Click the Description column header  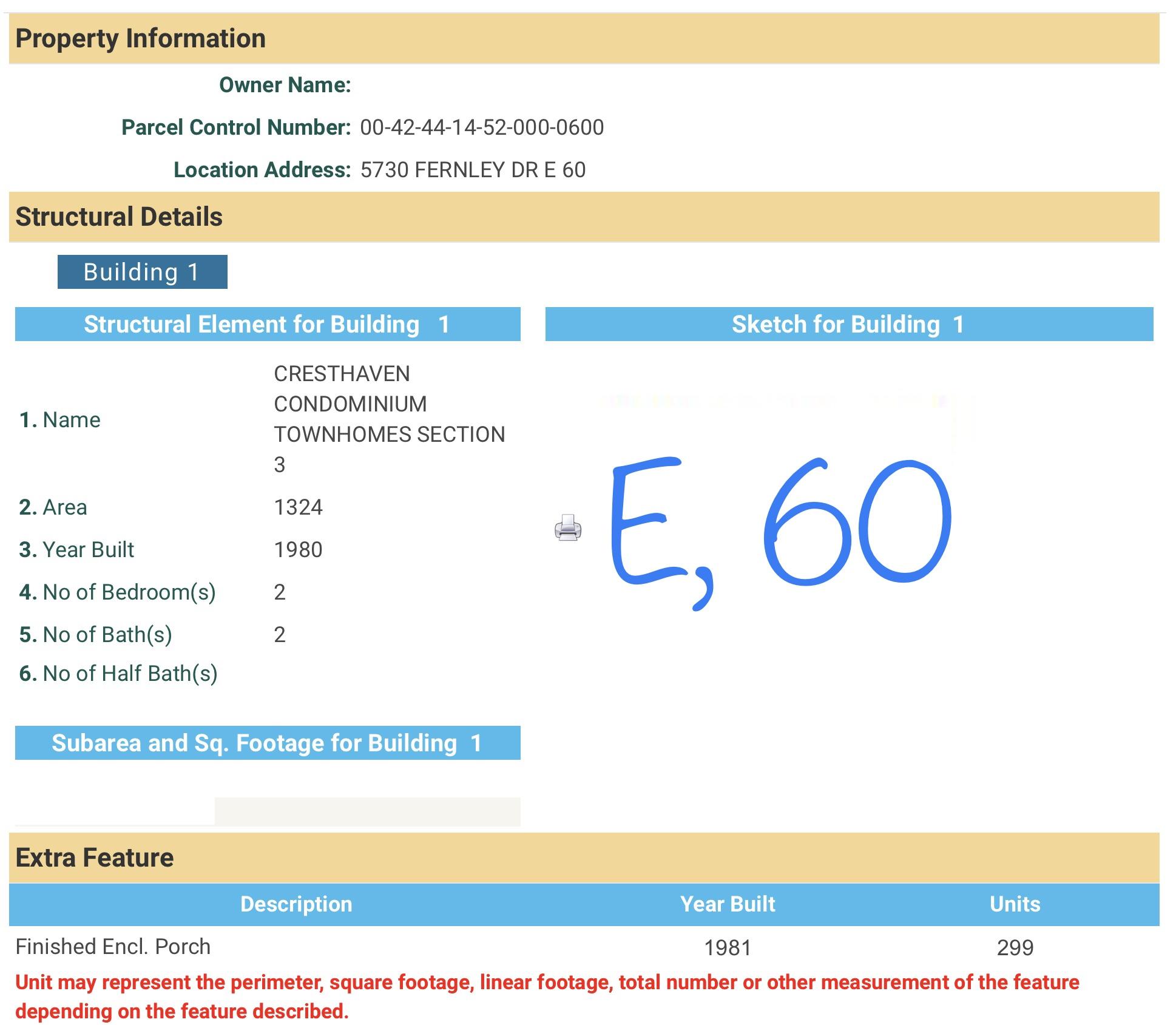(296, 904)
